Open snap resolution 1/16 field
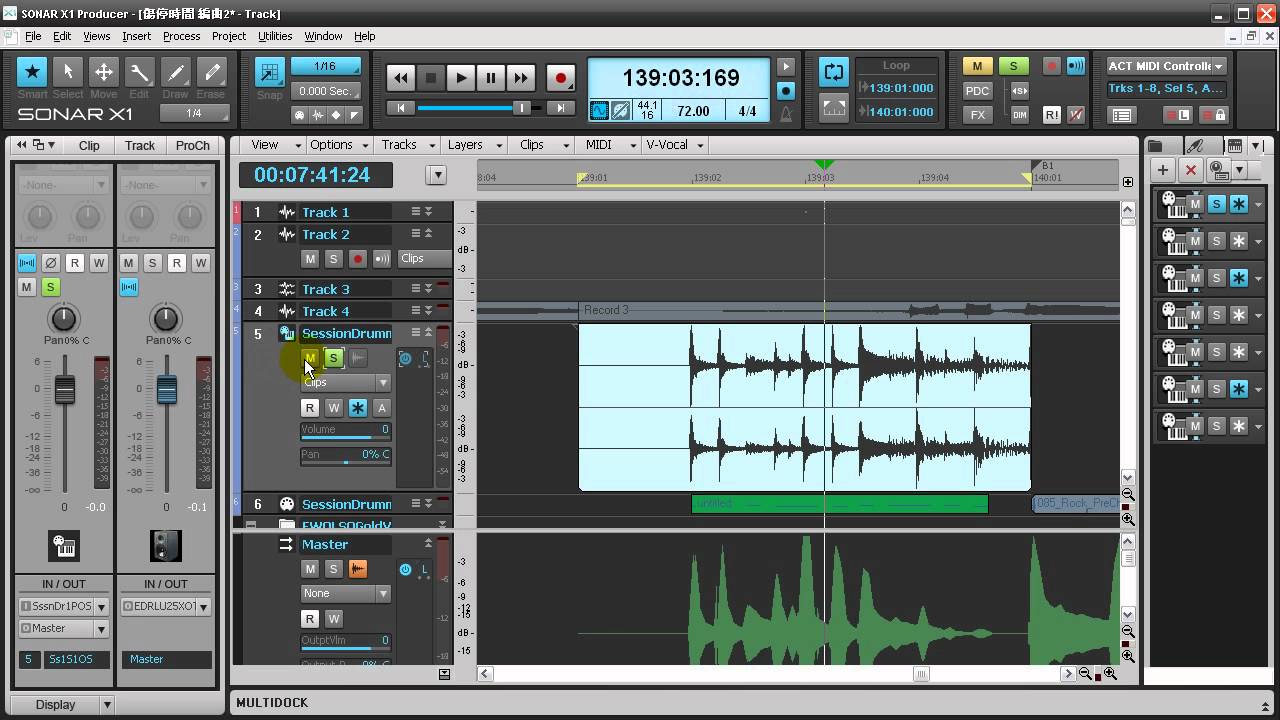The width and height of the screenshot is (1280, 720). point(325,66)
